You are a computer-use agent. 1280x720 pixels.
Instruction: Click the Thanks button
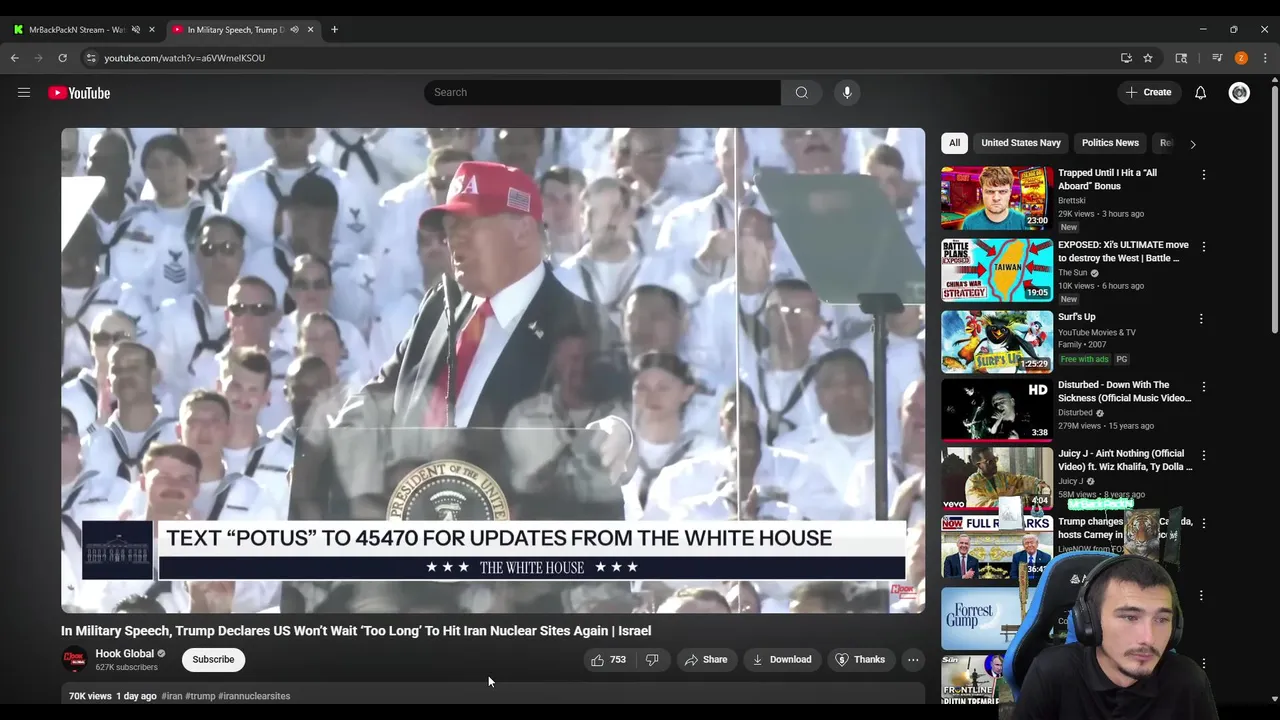[860, 659]
